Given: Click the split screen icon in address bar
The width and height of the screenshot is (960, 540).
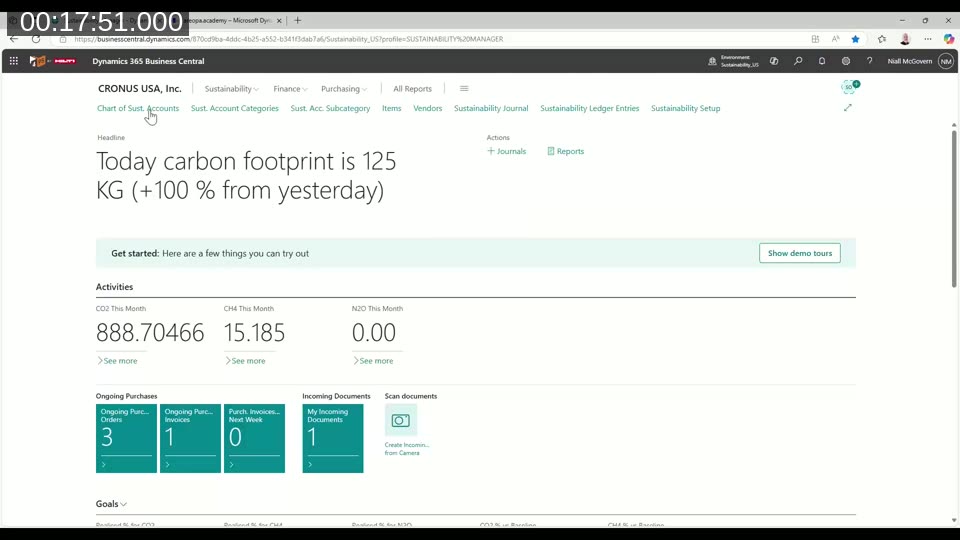Looking at the screenshot, I should [x=815, y=39].
